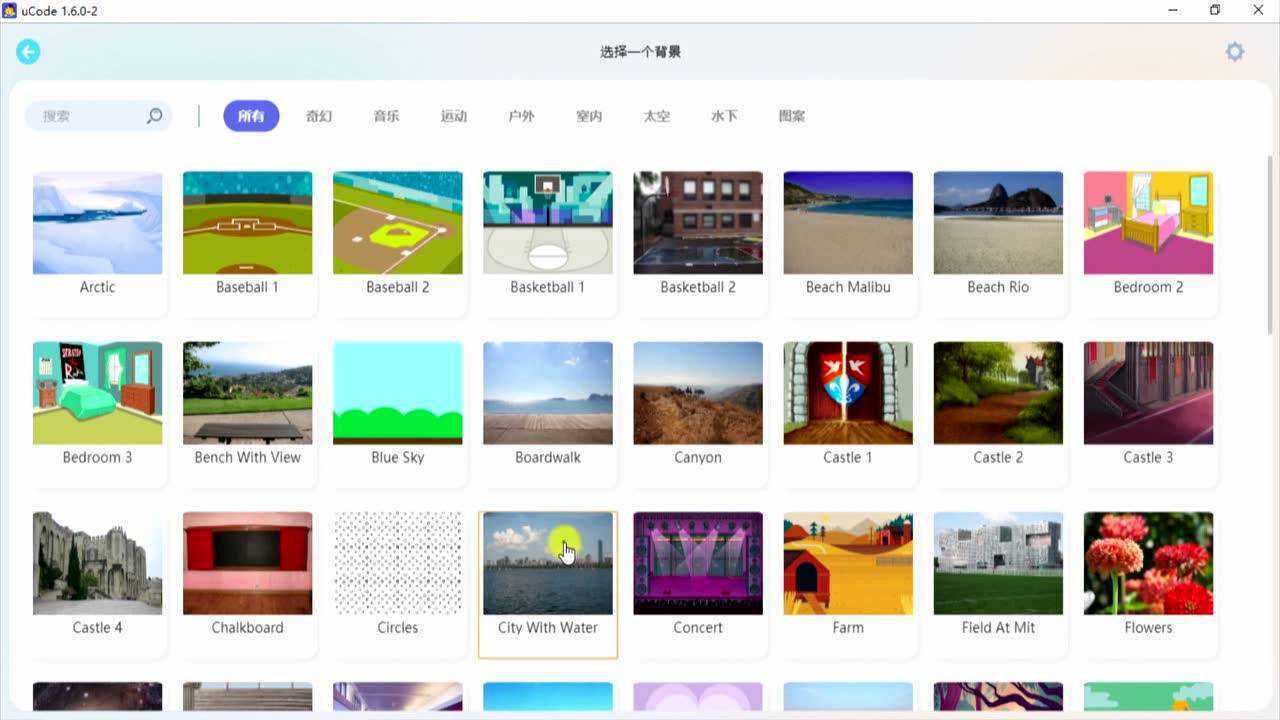Select the 音乐 category tab
The height and width of the screenshot is (720, 1280).
386,116
